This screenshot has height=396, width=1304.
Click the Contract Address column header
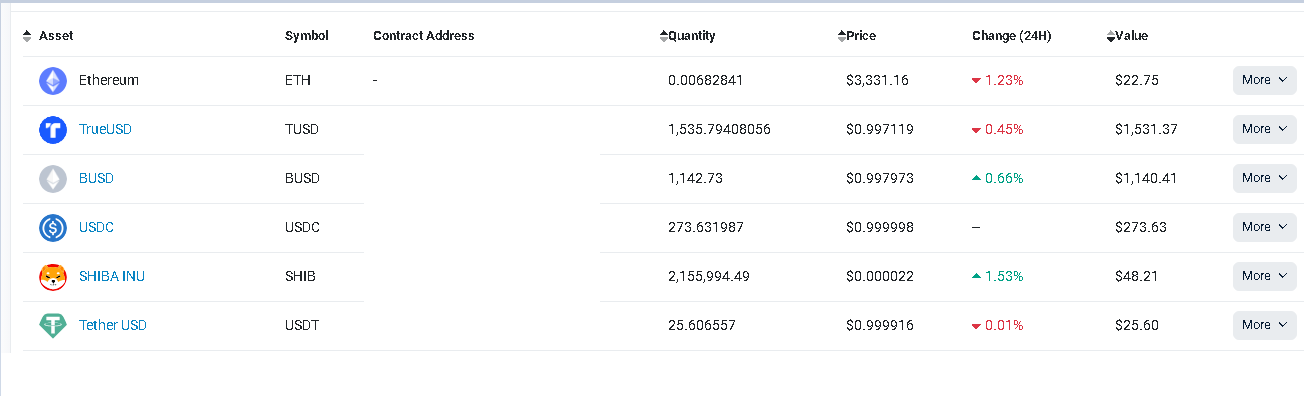[424, 36]
